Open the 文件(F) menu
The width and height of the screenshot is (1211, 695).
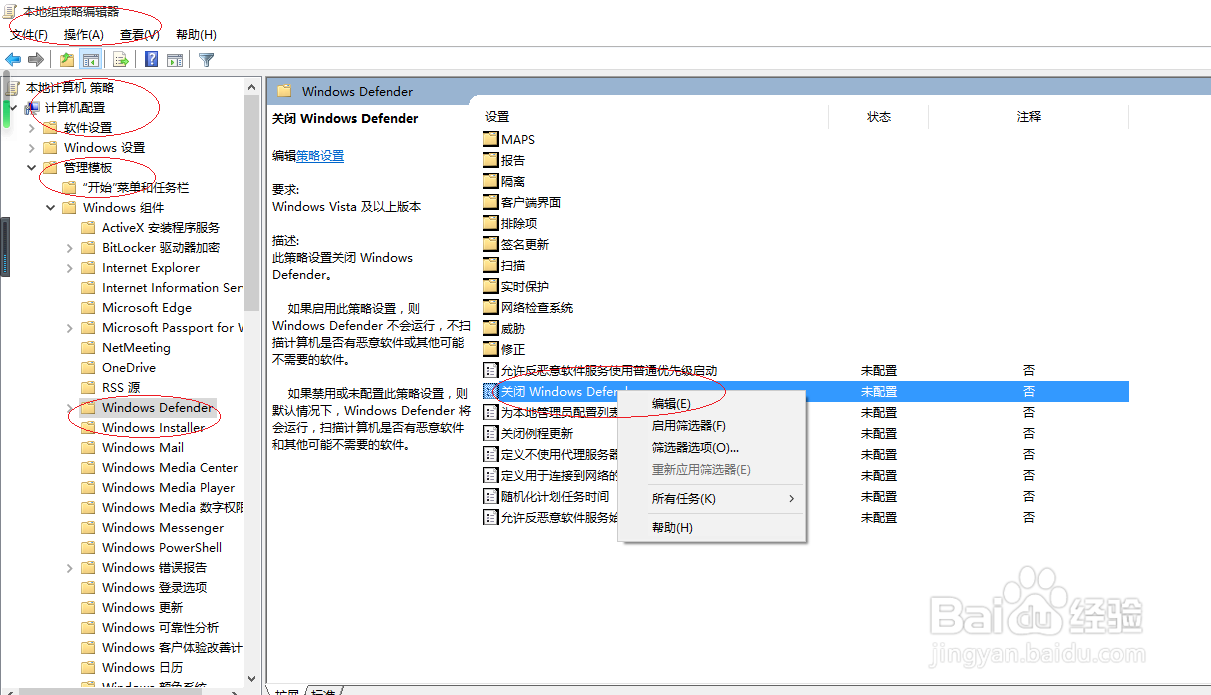point(29,35)
